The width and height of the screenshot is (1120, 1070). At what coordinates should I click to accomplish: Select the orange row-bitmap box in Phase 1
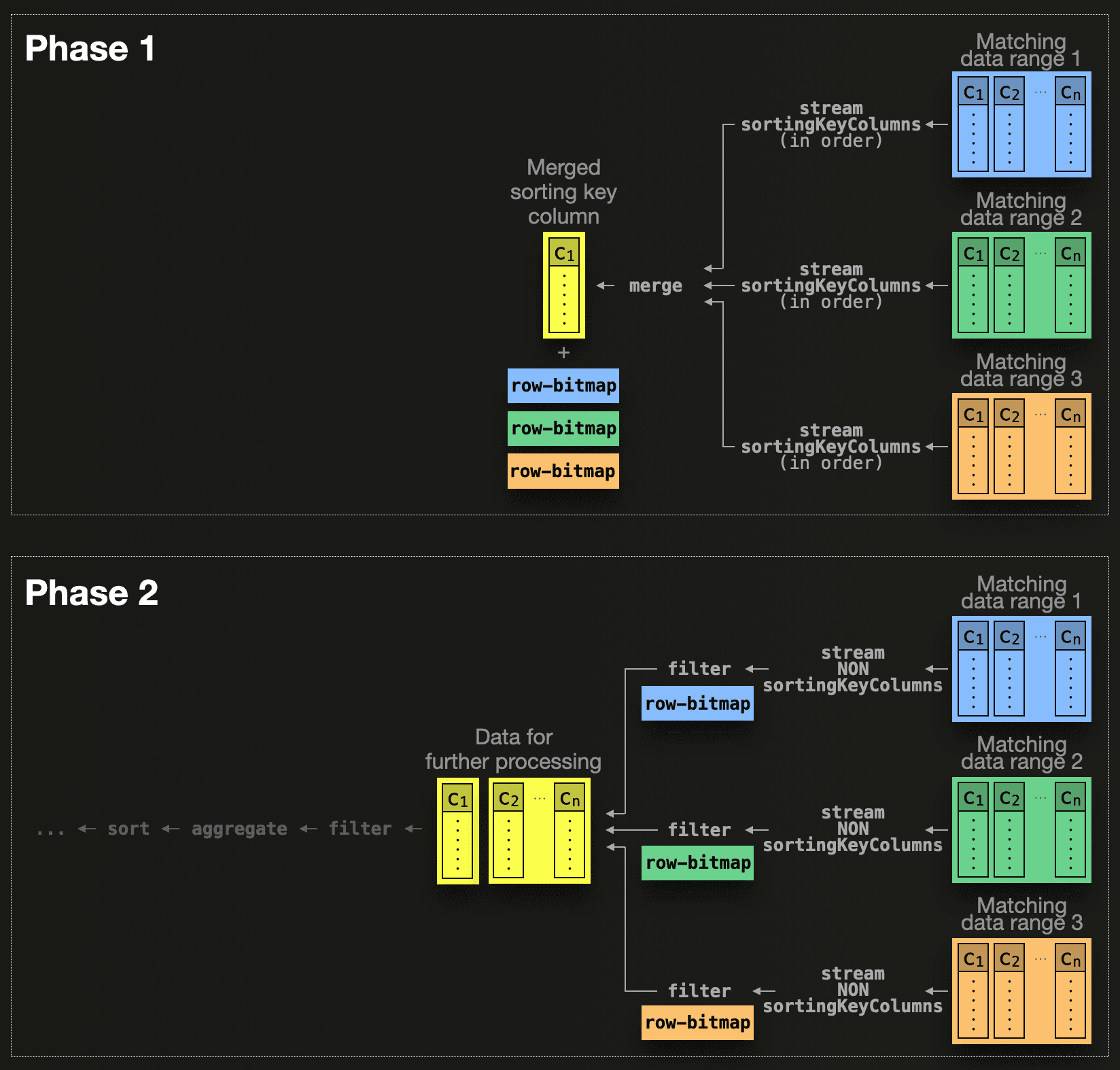[563, 471]
